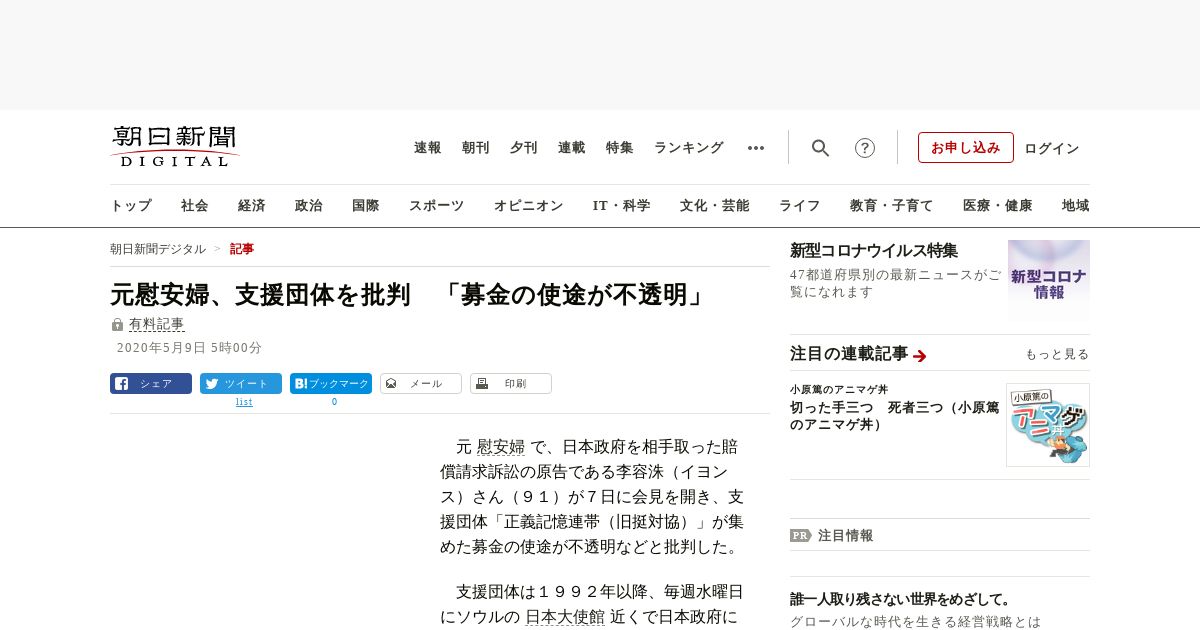Open 切った手三つ 死者三つ article link
This screenshot has height=630, width=1200.
tap(894, 416)
